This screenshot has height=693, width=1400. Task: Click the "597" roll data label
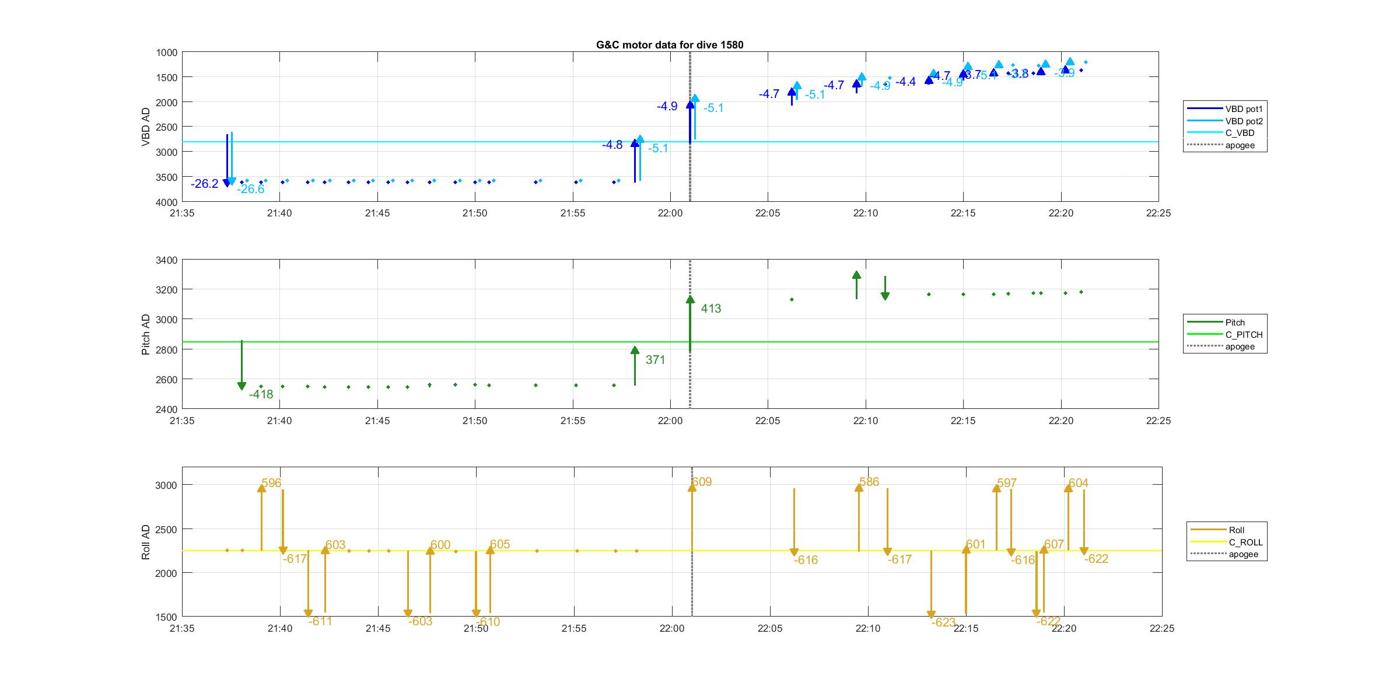[x=1007, y=484]
